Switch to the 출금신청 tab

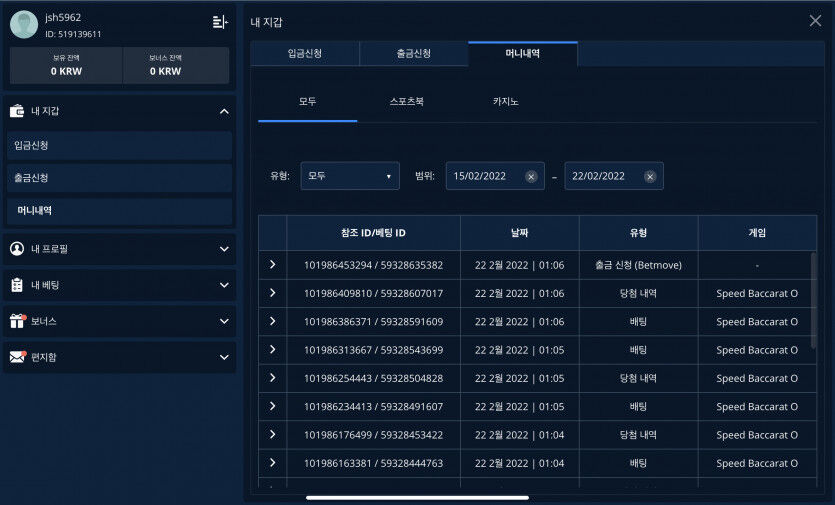(414, 53)
